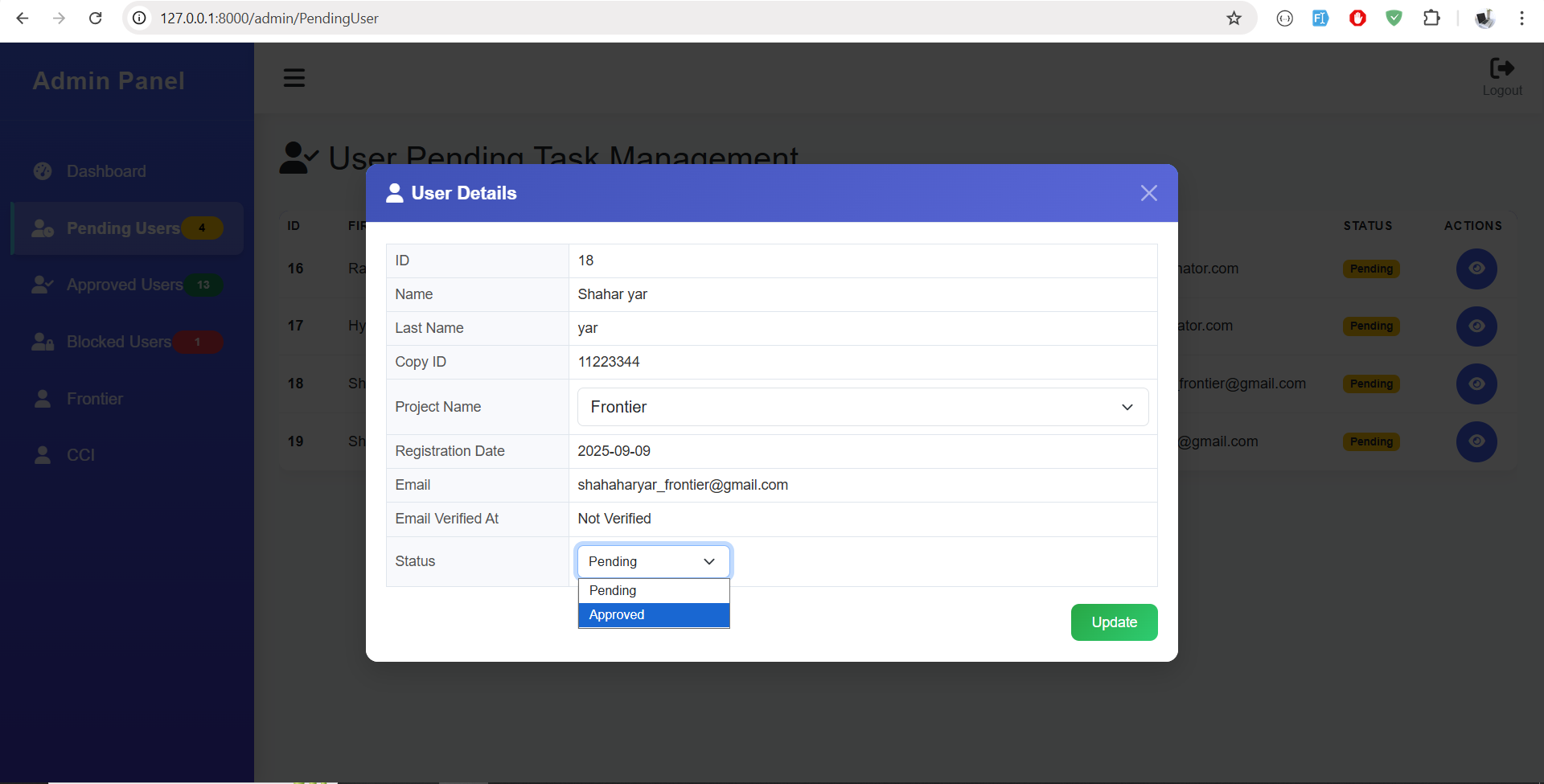View details for user ID 17
Viewport: 1544px width, 784px height.
point(1476,326)
